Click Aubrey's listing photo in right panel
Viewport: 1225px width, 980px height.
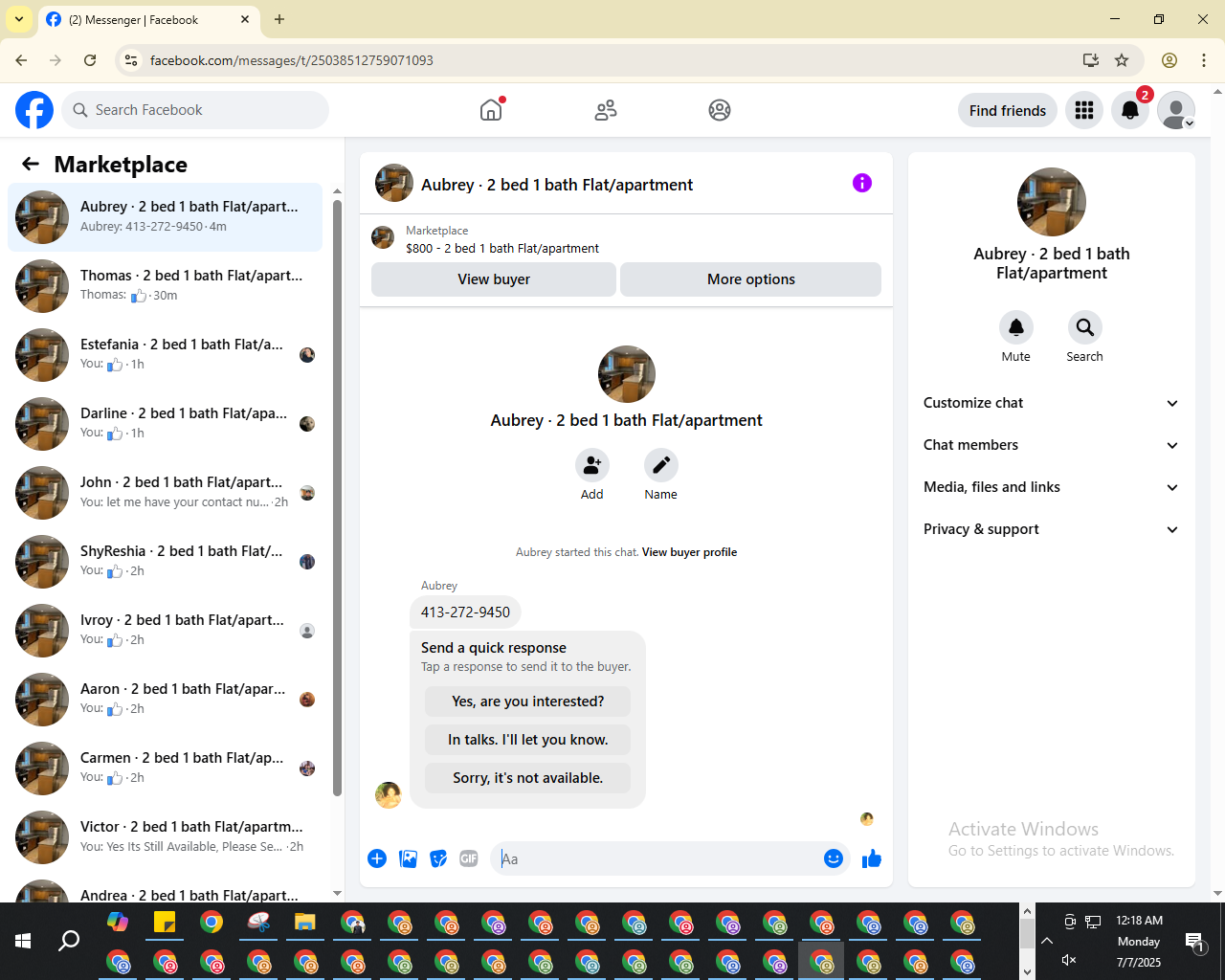1052,202
